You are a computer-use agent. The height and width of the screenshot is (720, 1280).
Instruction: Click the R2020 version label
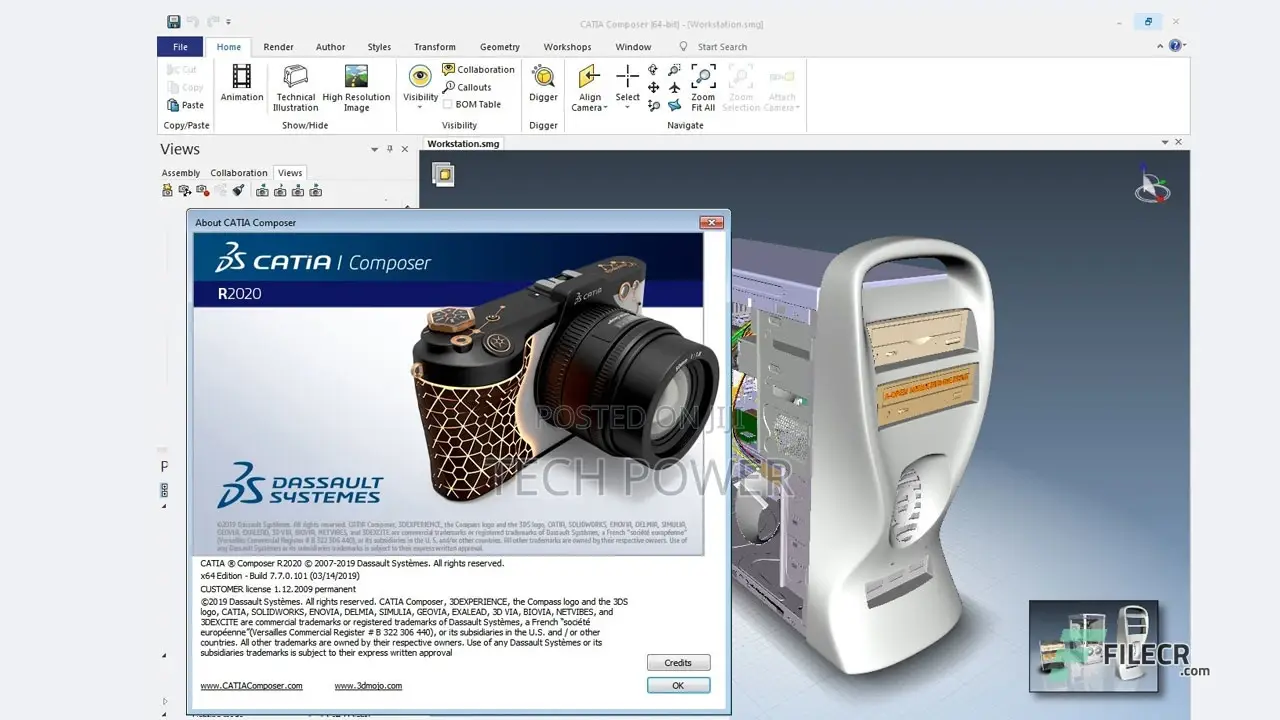[239, 294]
